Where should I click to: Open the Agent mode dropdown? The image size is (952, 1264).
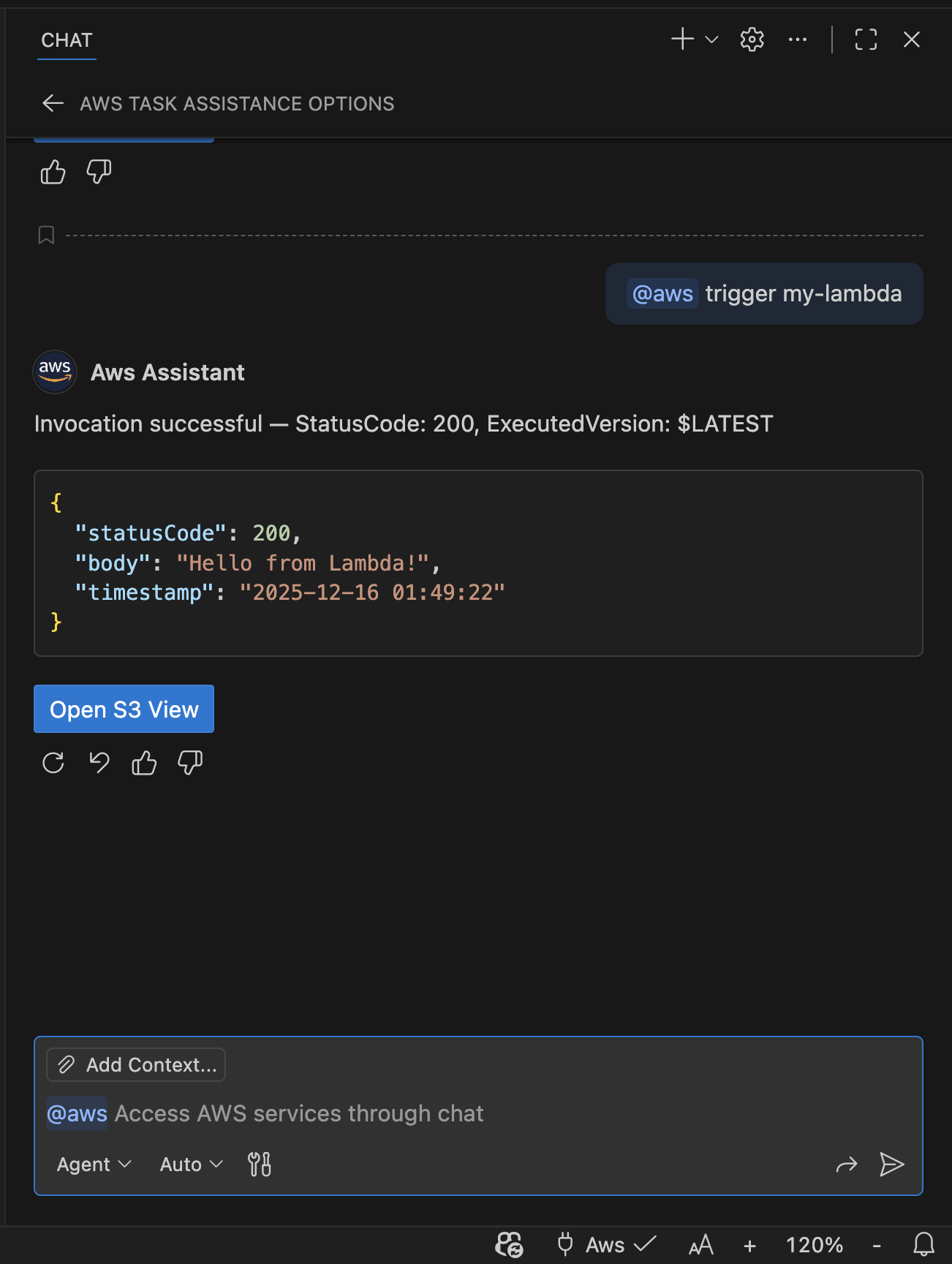coord(94,1164)
